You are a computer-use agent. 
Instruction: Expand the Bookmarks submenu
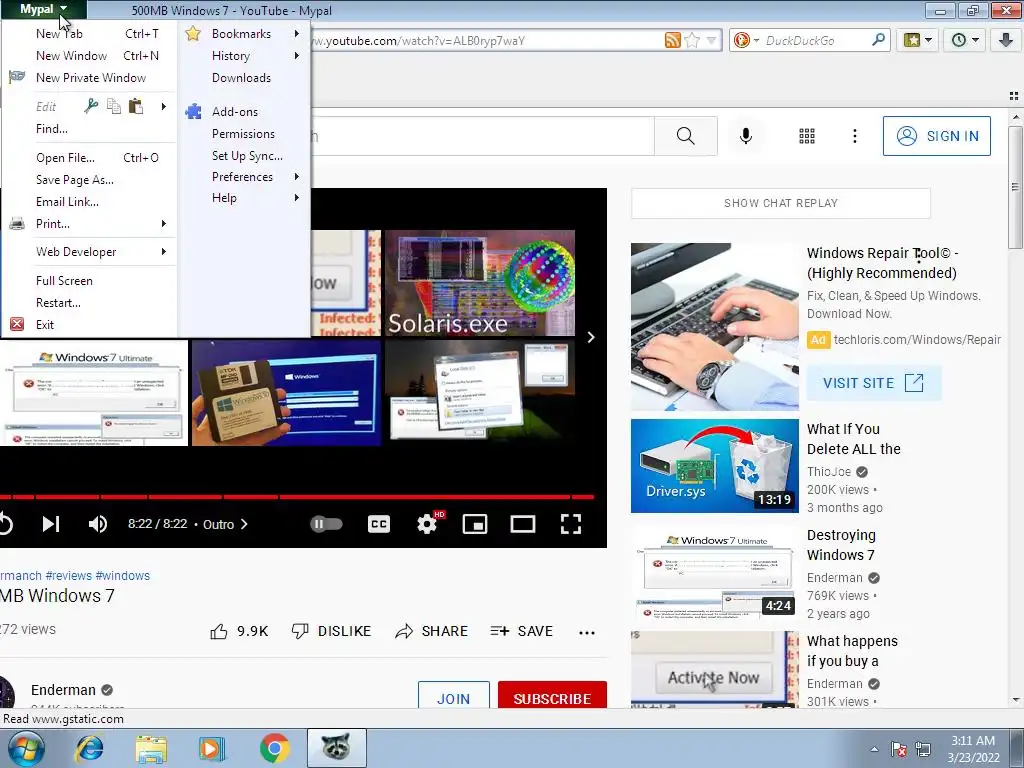click(244, 34)
